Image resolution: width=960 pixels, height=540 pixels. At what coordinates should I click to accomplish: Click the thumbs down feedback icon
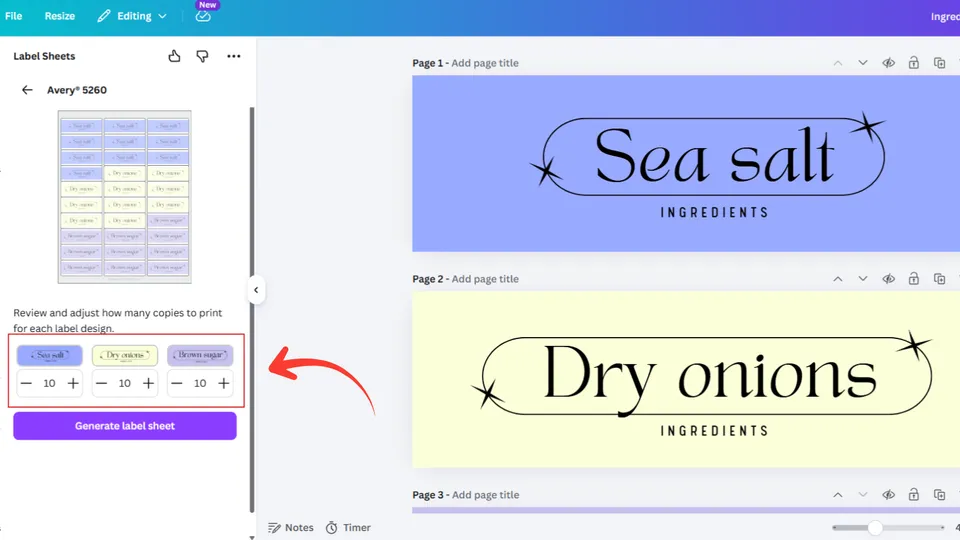pos(202,56)
